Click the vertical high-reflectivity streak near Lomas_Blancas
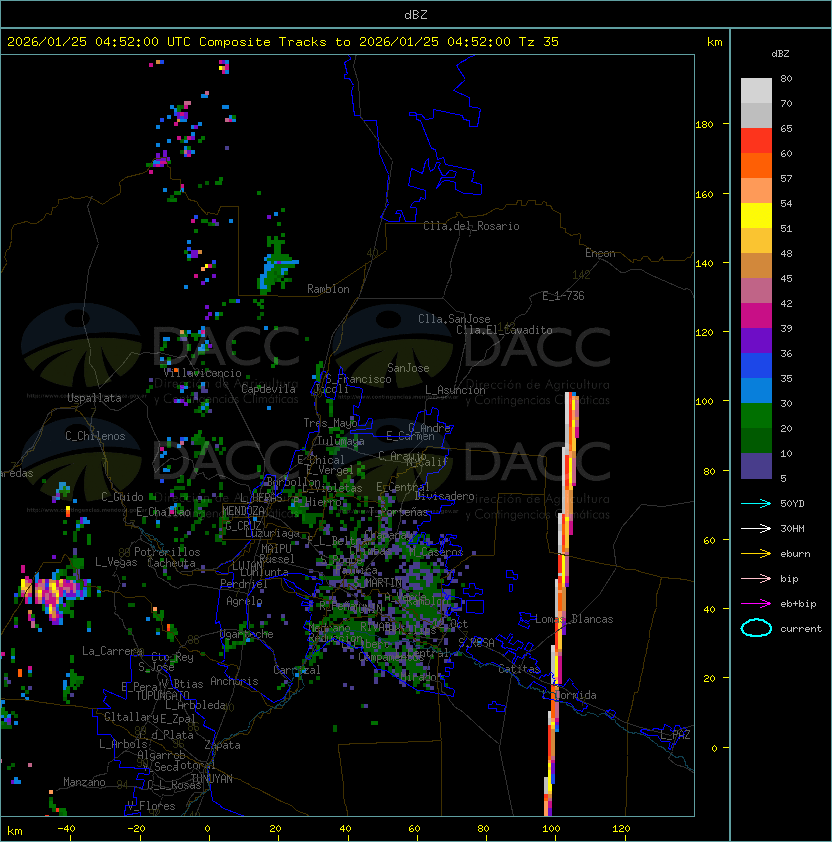This screenshot has width=832, height=842. click(x=561, y=604)
